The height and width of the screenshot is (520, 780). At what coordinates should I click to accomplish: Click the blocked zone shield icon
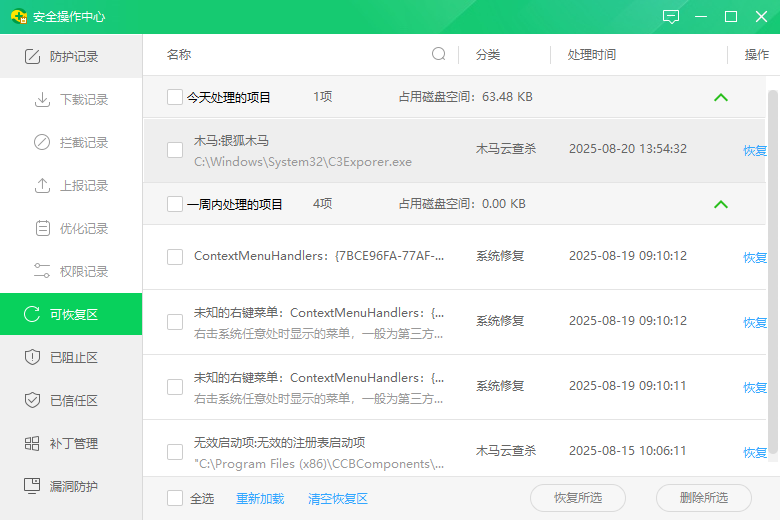[x=32, y=357]
